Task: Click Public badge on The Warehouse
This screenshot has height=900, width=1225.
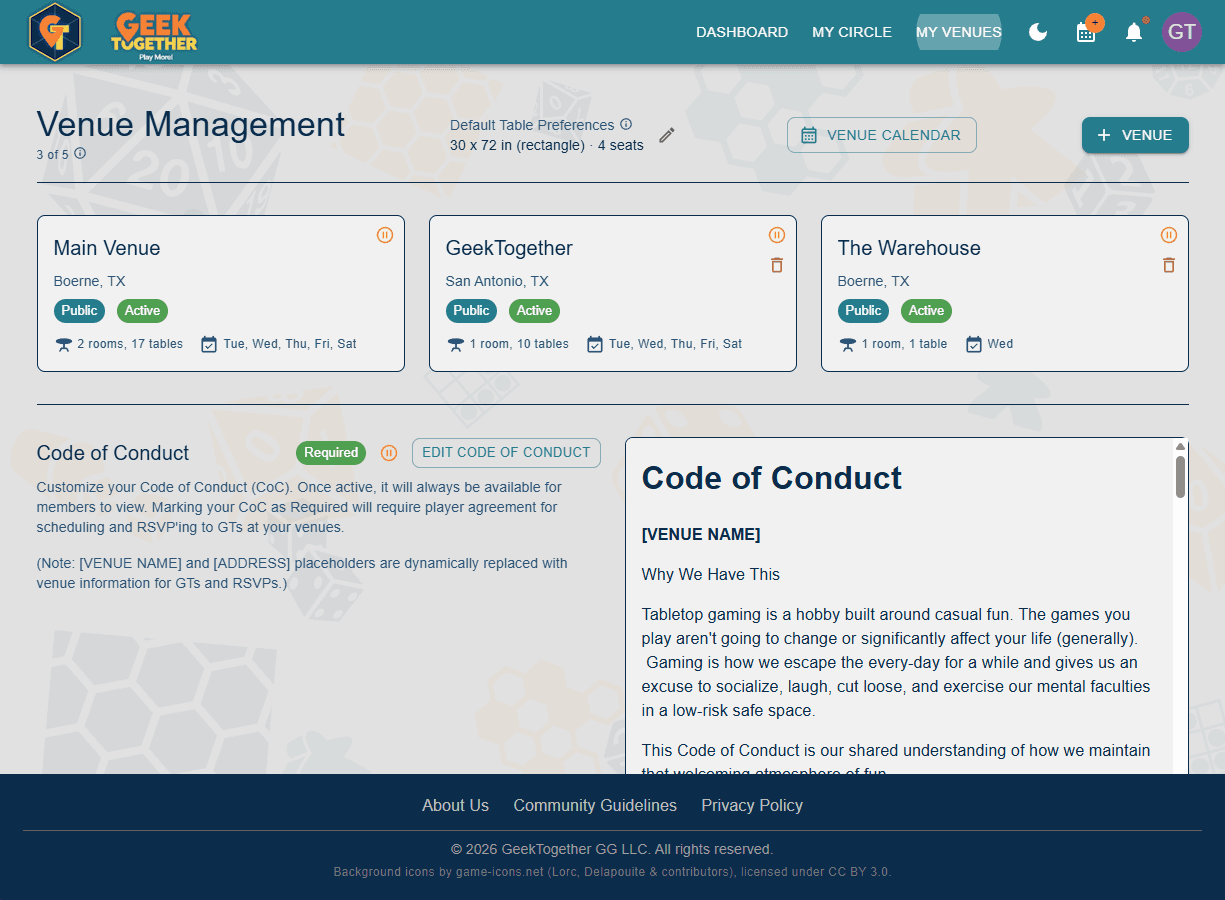Action: (864, 311)
